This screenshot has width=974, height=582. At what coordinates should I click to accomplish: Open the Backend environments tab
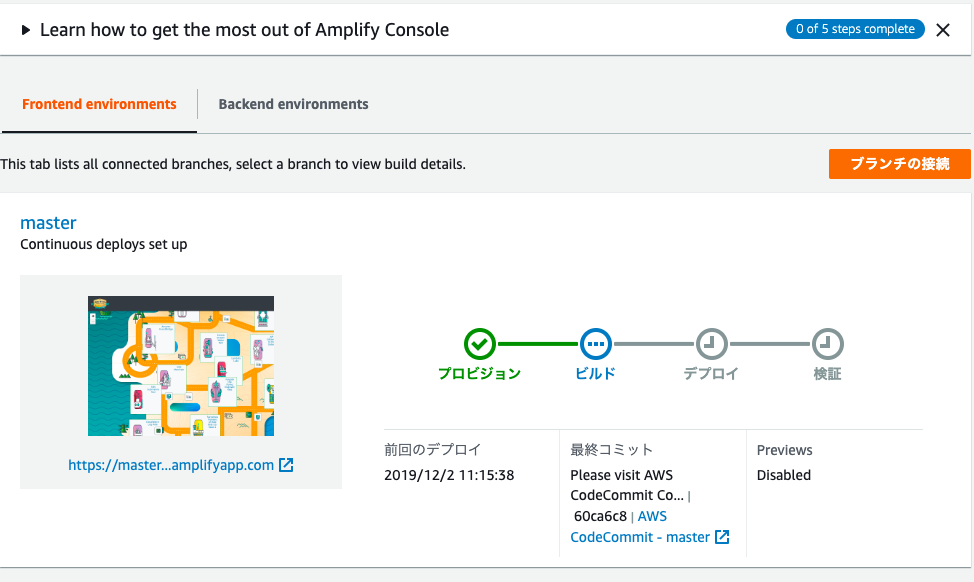click(x=293, y=104)
